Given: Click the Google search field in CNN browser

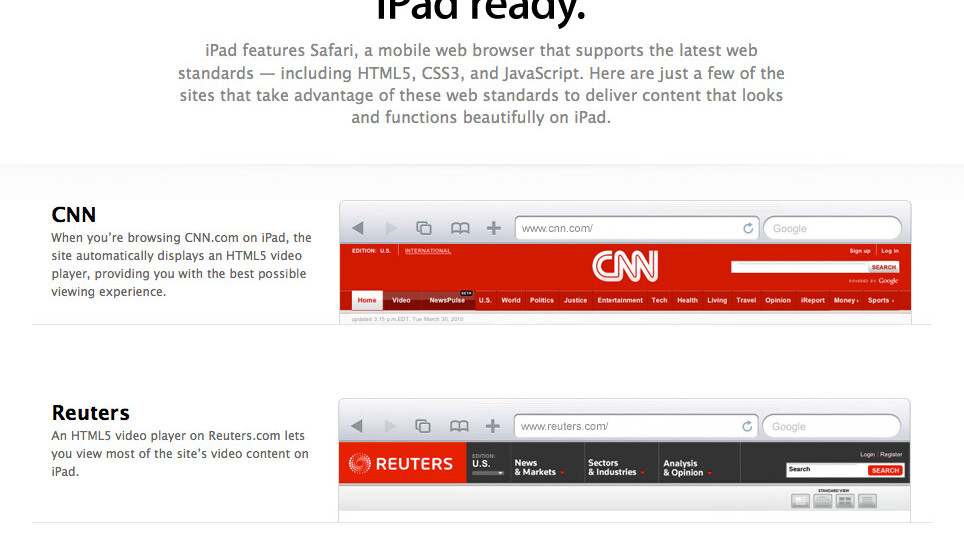Looking at the screenshot, I should pos(832,229).
